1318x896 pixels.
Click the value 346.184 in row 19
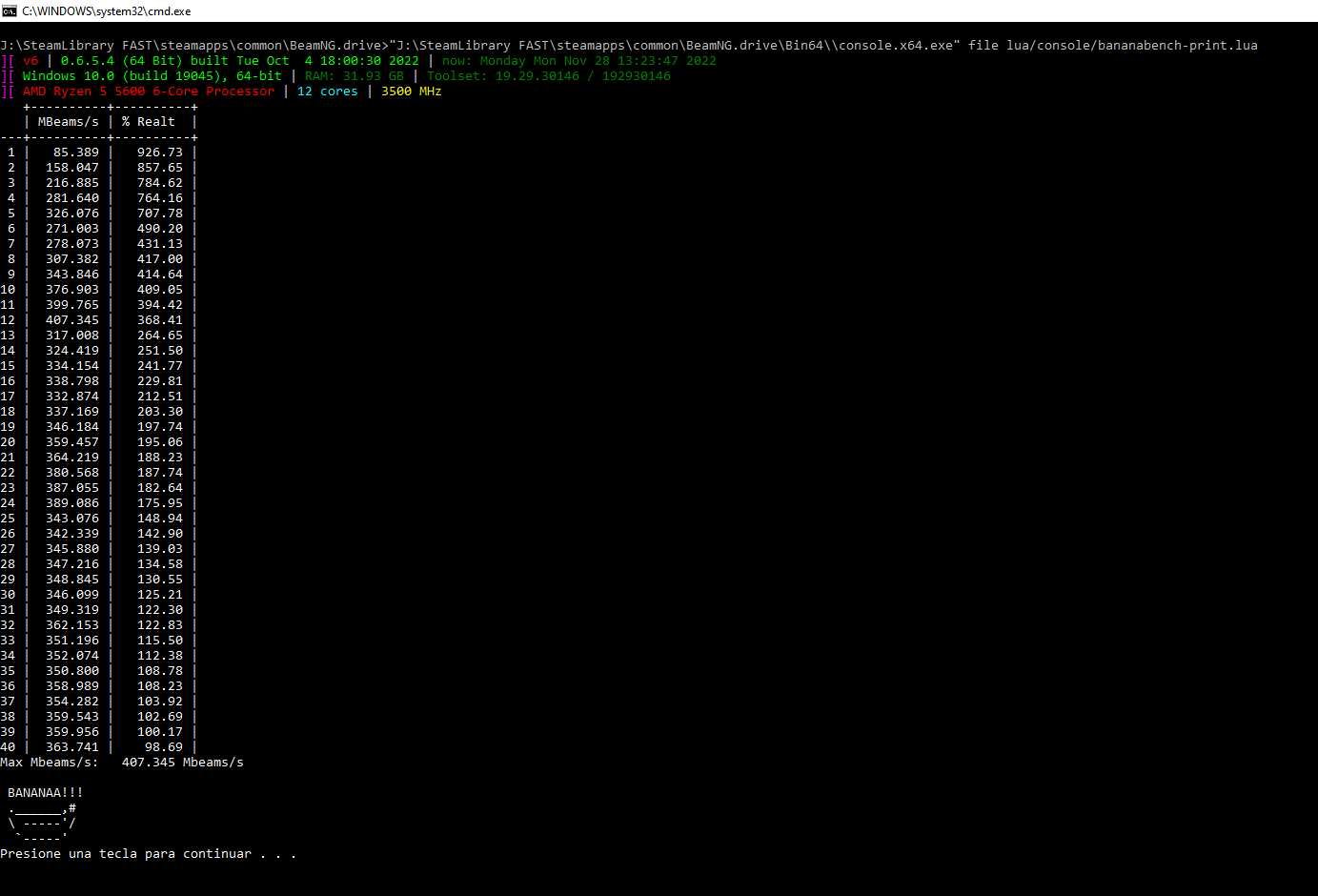tap(72, 427)
